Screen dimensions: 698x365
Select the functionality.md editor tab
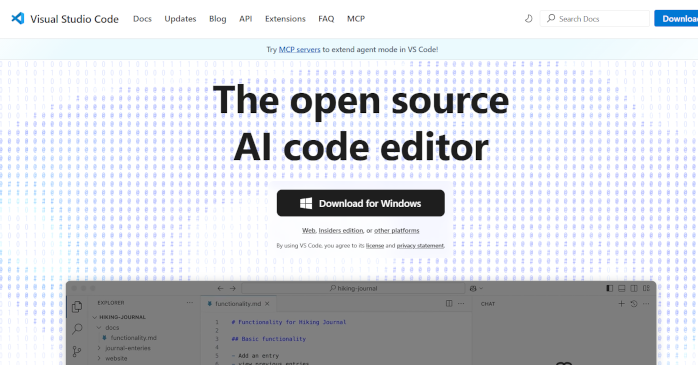click(x=238, y=304)
